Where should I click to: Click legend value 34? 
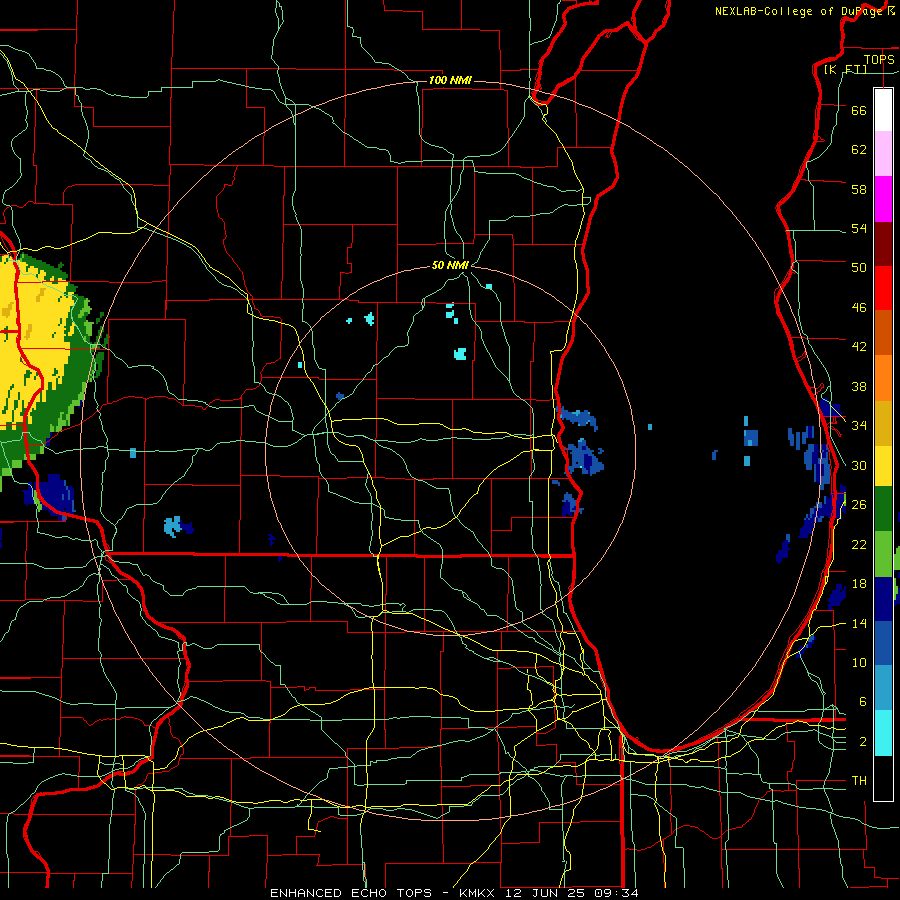(x=859, y=426)
